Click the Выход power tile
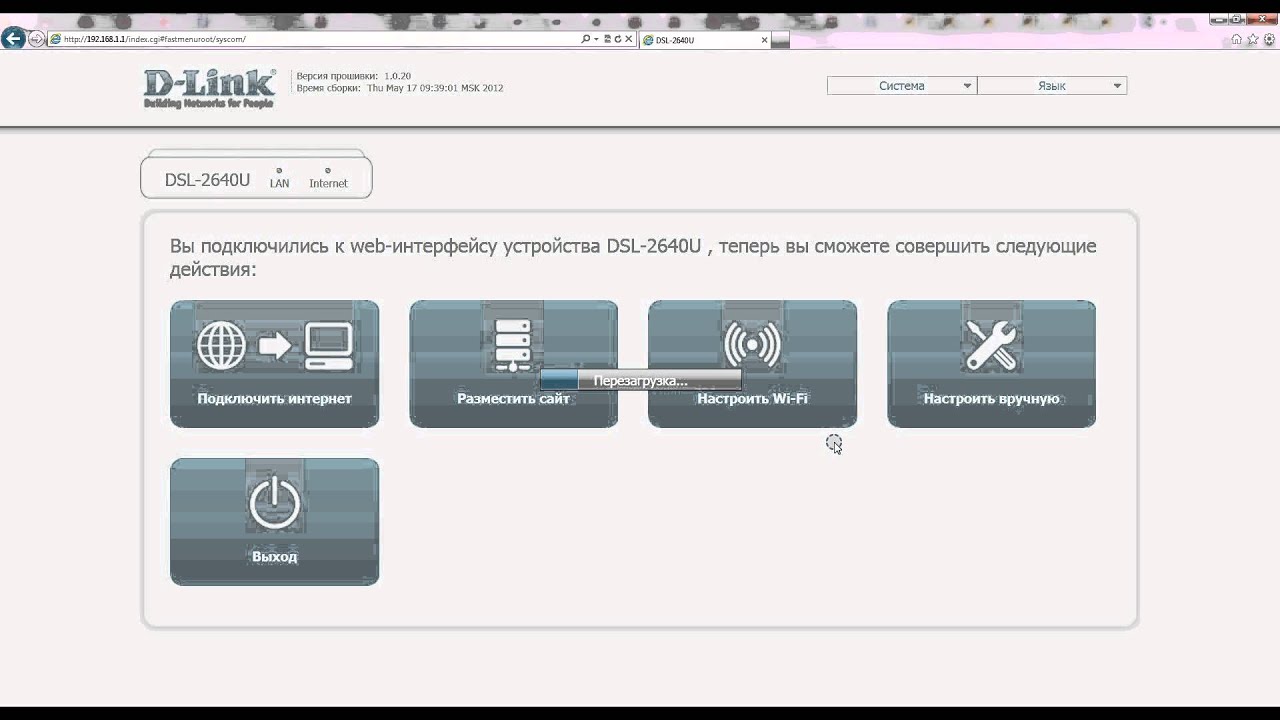This screenshot has width=1280, height=720. coord(274,522)
